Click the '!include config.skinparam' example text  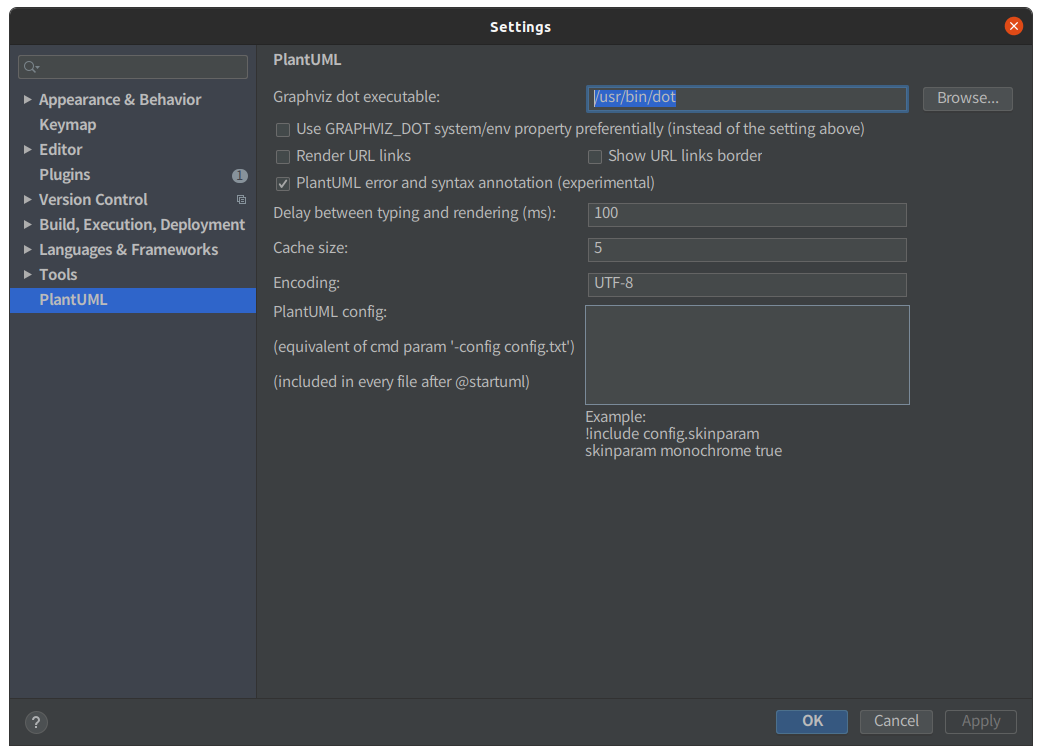coord(672,434)
